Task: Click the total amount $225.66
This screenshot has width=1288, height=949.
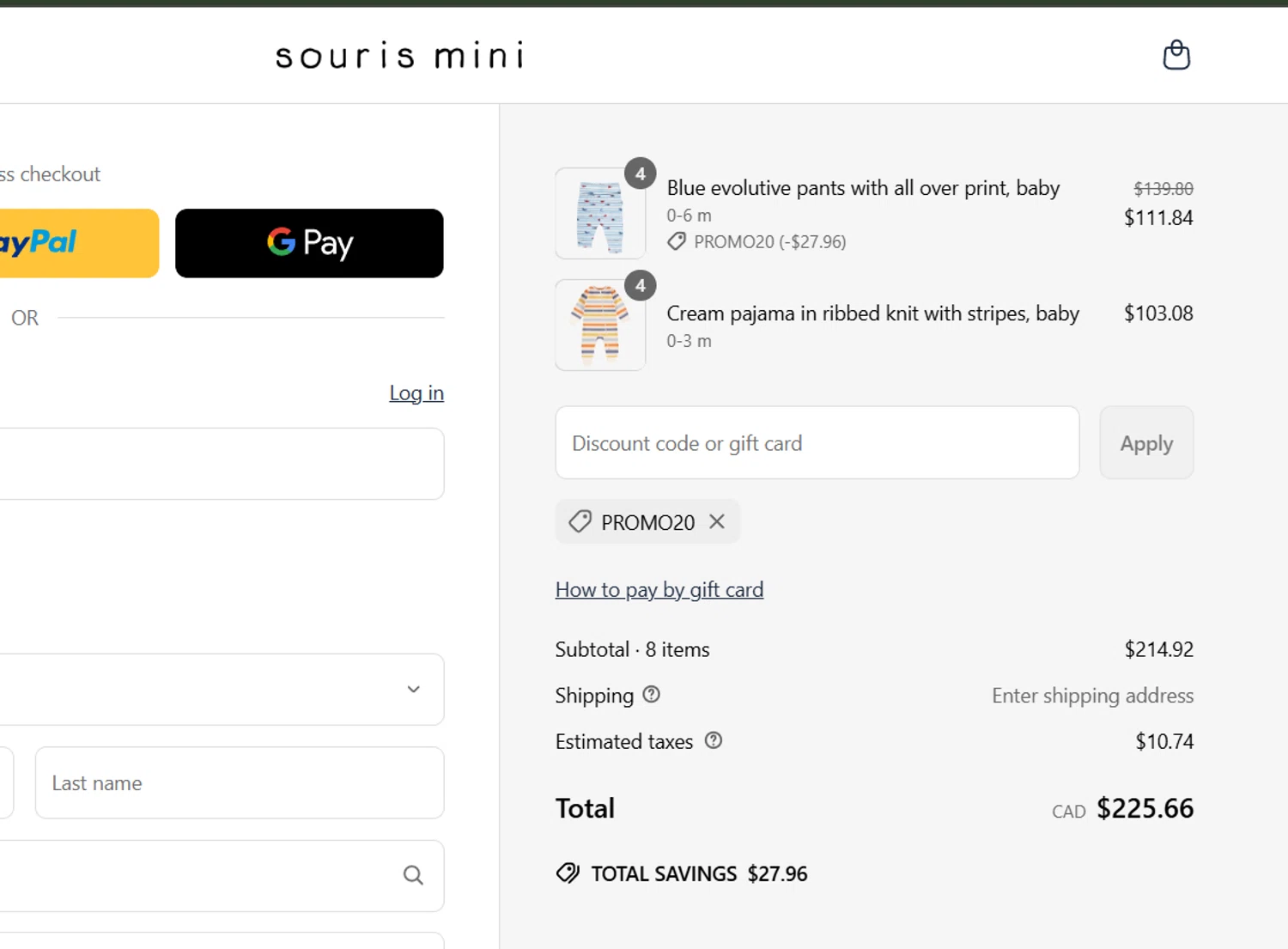Action: [1145, 808]
